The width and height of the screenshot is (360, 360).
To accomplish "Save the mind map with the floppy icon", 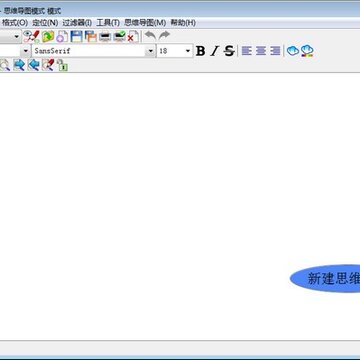I will 76,36.
